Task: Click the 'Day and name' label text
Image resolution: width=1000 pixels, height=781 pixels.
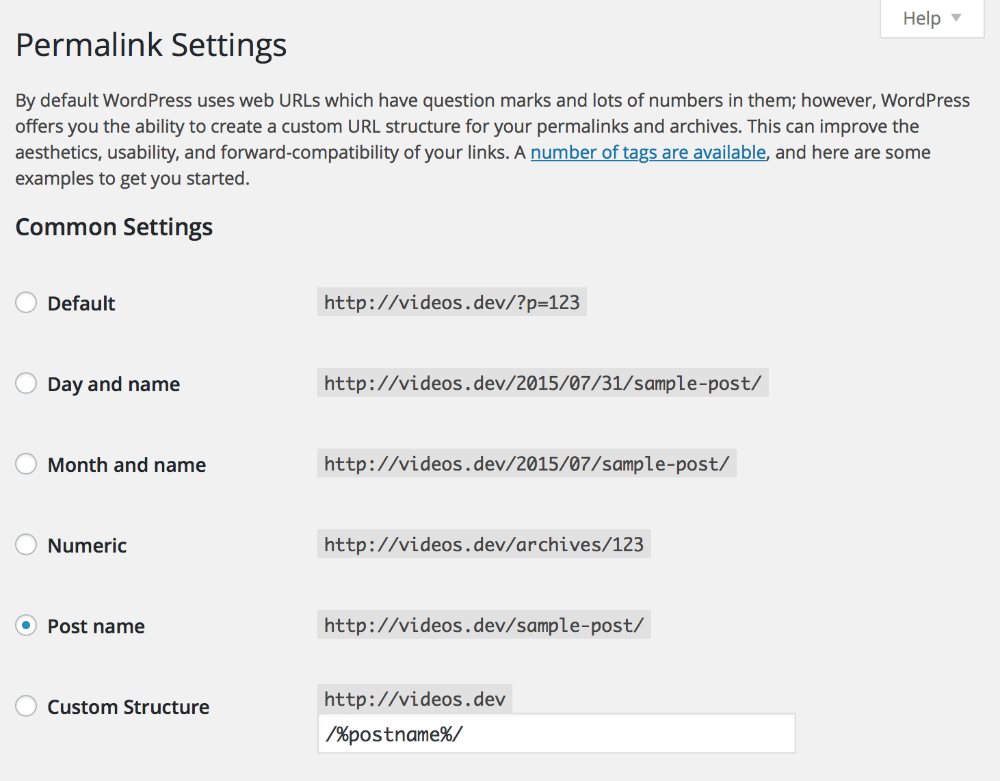Action: [113, 385]
